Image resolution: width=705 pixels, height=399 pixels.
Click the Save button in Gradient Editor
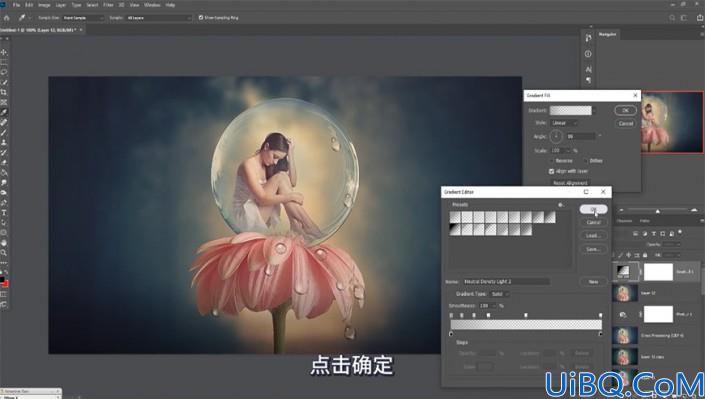coord(593,249)
